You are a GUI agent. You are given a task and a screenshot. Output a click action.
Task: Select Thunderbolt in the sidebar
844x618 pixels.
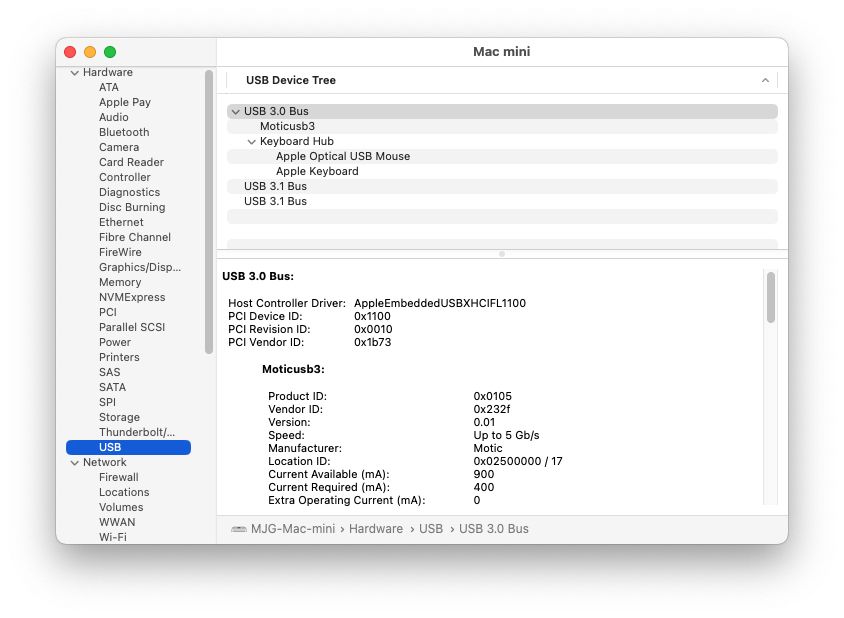pos(137,433)
